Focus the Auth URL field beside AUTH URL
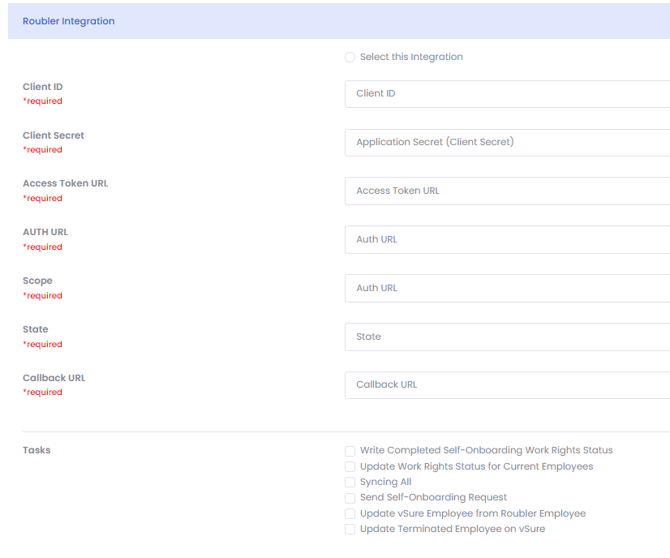This screenshot has height=558, width=670. [507, 240]
